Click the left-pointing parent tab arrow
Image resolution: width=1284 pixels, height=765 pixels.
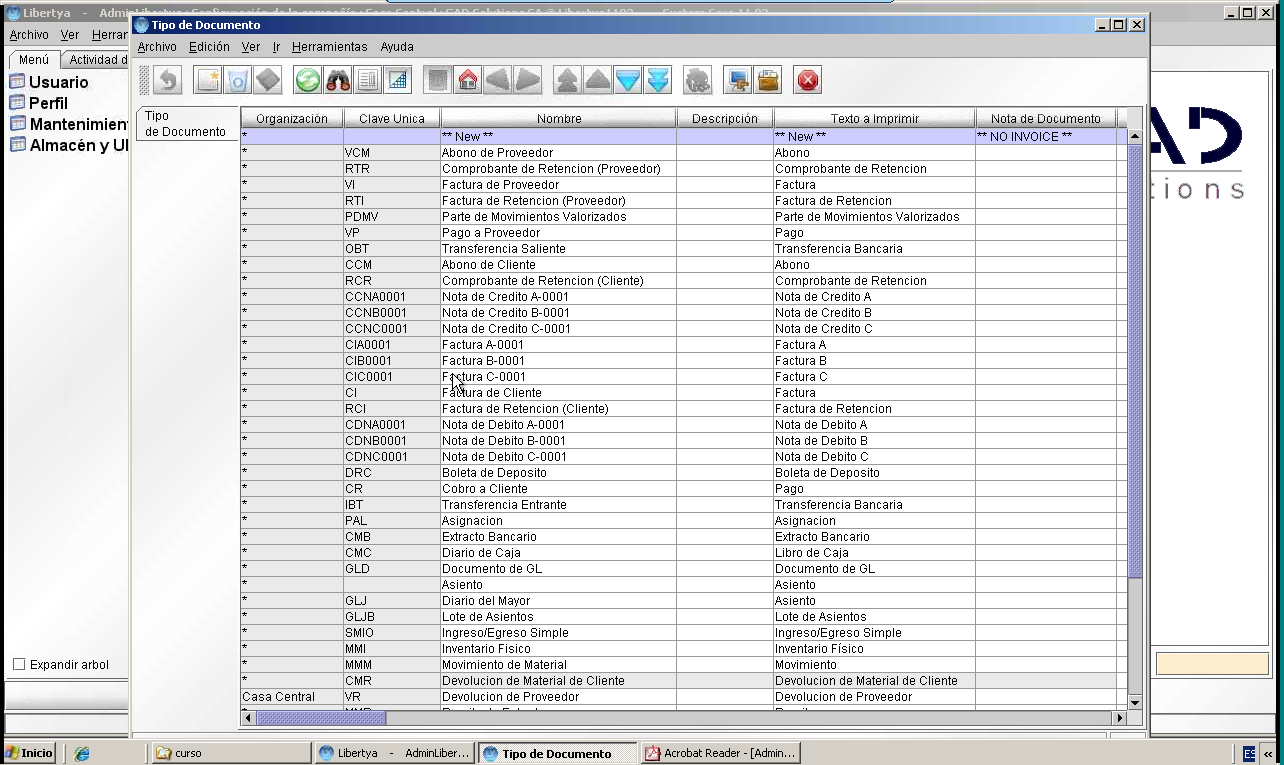point(498,80)
